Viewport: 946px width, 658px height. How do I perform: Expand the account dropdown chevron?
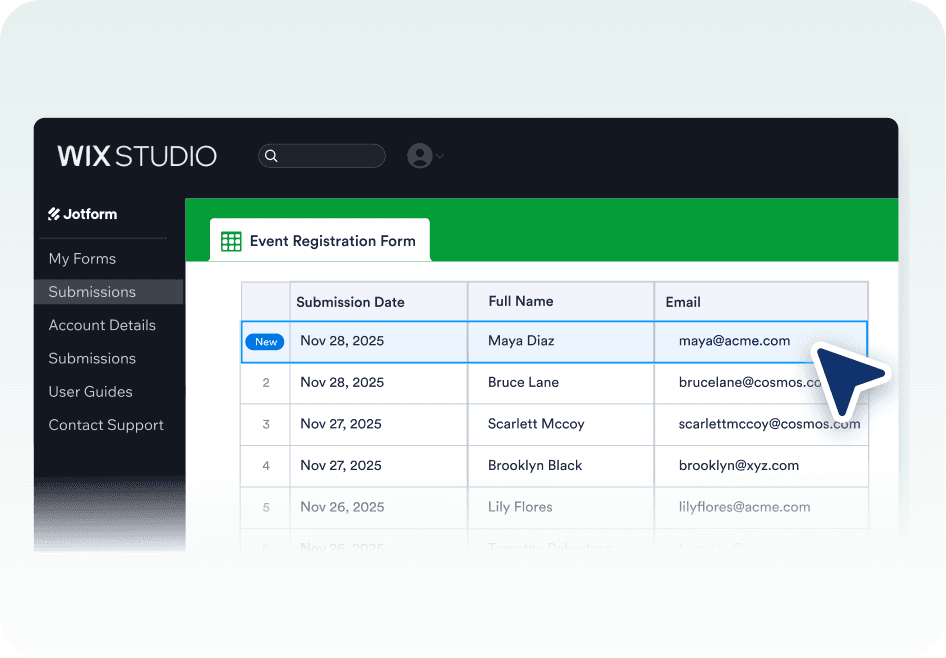click(x=440, y=156)
